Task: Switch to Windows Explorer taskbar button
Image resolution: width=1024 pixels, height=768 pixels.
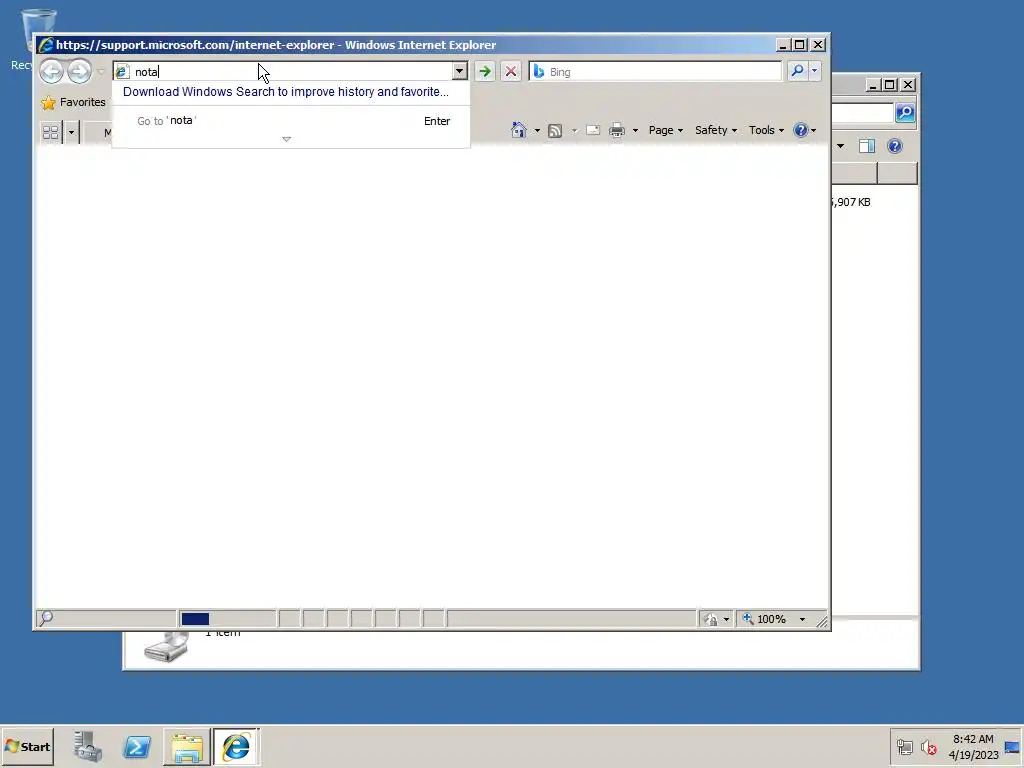Action: click(187, 746)
